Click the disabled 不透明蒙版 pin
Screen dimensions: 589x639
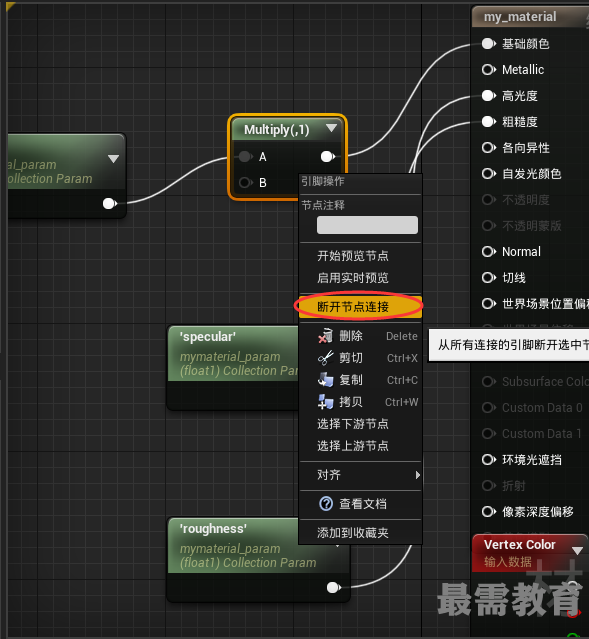tap(488, 225)
